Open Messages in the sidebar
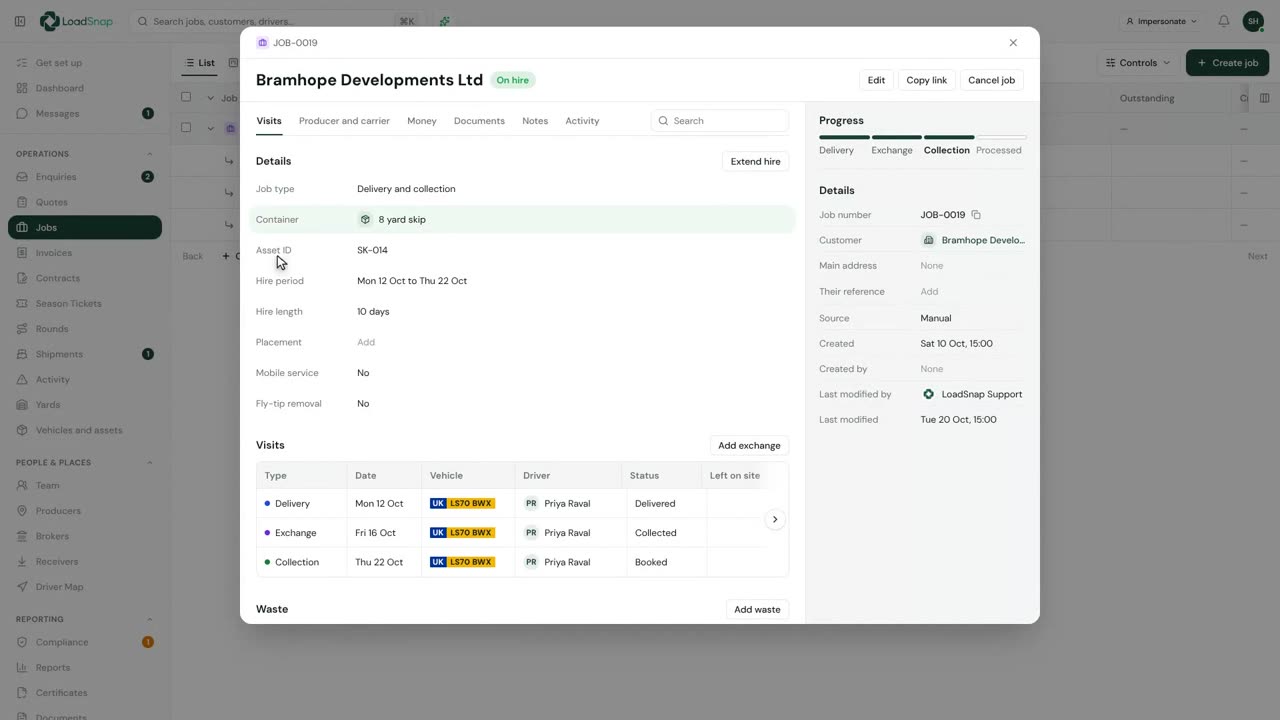The height and width of the screenshot is (720, 1280). pos(85,113)
